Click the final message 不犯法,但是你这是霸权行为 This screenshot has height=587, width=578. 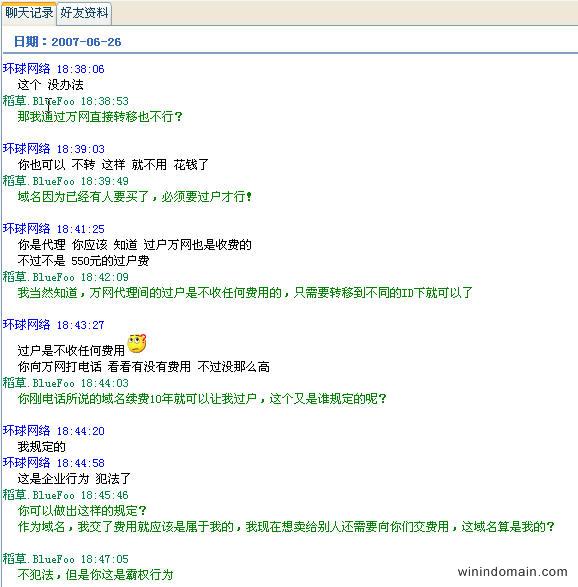coord(95,575)
